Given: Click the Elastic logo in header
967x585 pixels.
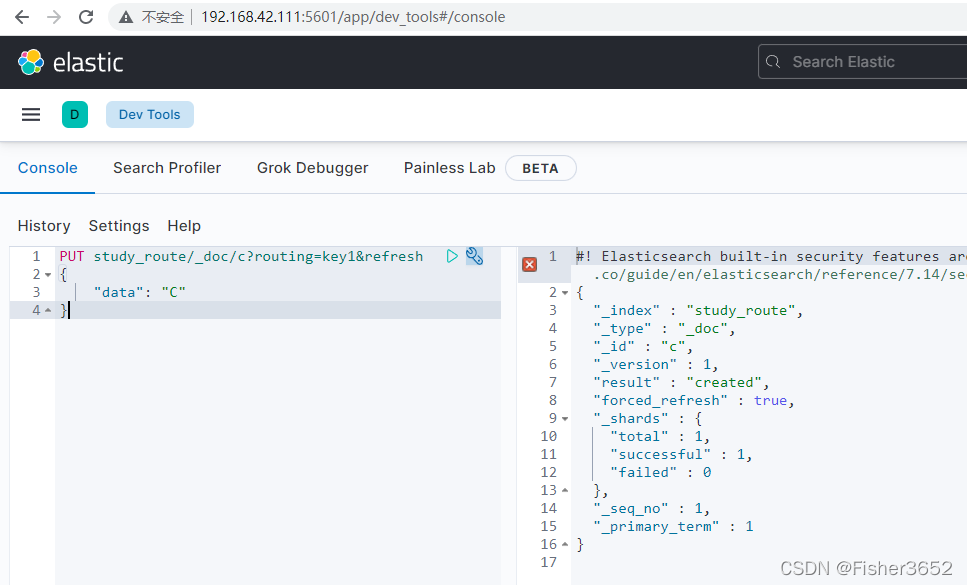Looking at the screenshot, I should pos(70,62).
